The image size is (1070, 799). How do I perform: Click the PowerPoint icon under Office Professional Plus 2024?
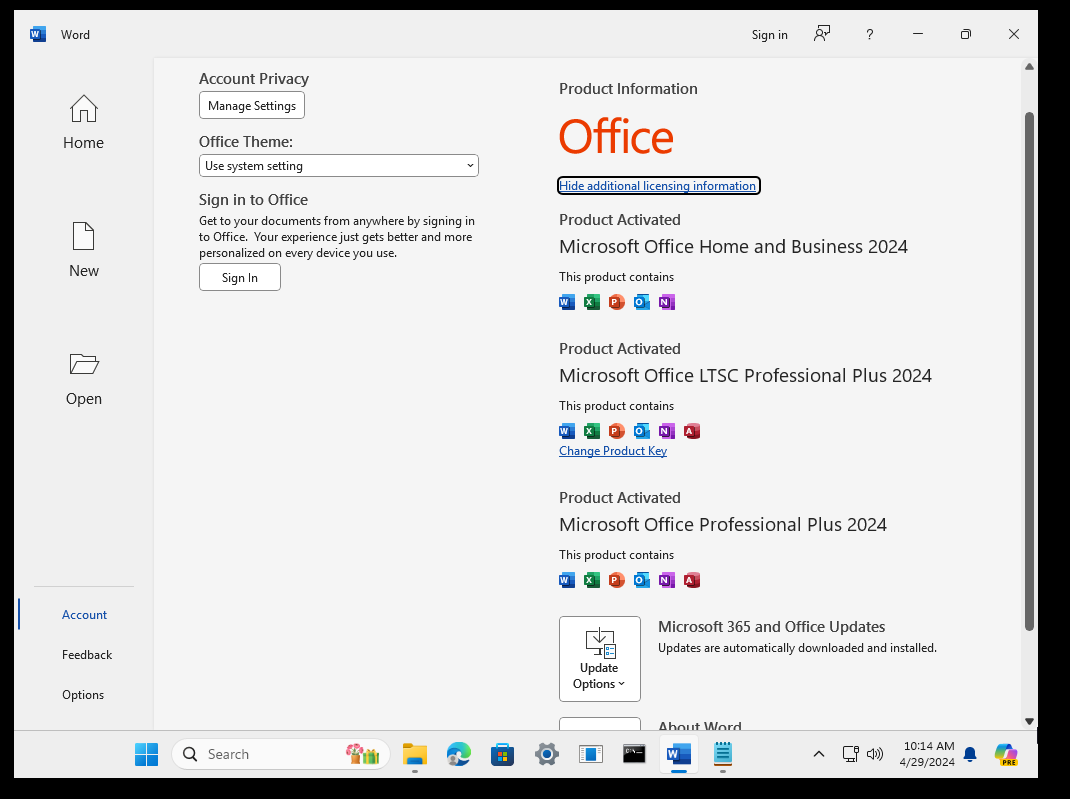click(x=616, y=580)
